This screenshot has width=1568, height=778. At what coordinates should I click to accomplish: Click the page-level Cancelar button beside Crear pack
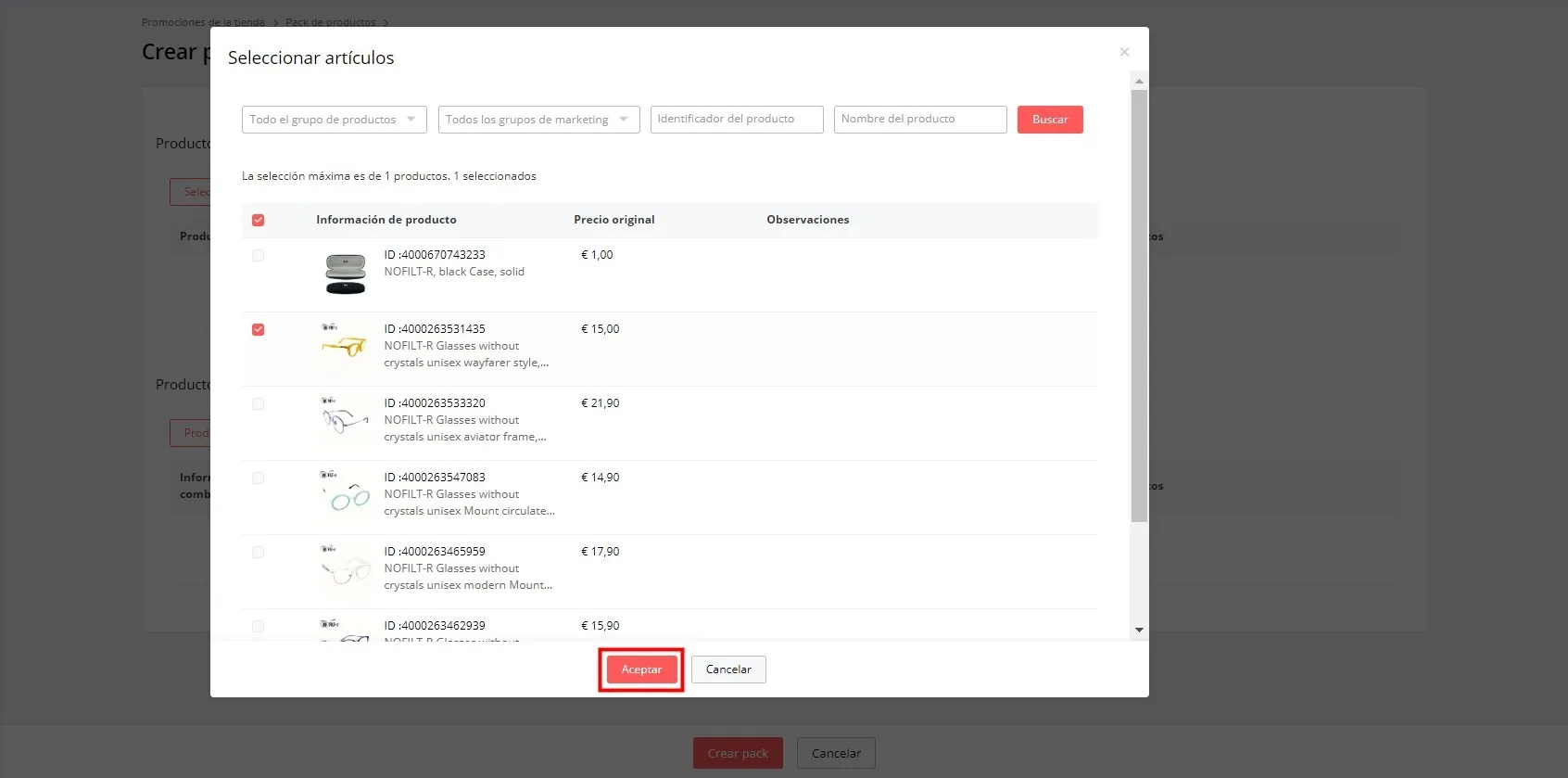pyautogui.click(x=836, y=753)
